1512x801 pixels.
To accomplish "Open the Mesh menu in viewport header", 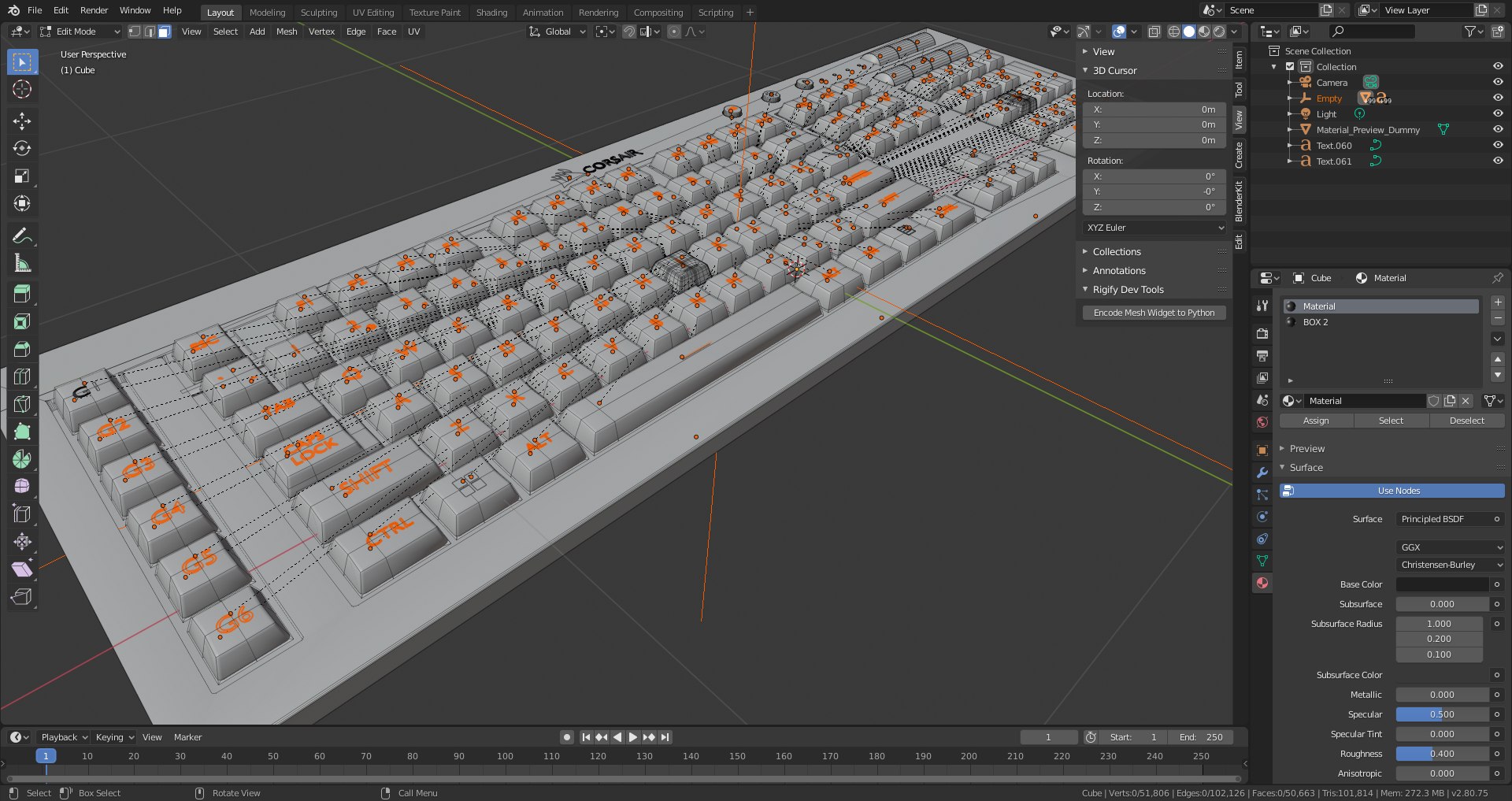I will [x=287, y=32].
